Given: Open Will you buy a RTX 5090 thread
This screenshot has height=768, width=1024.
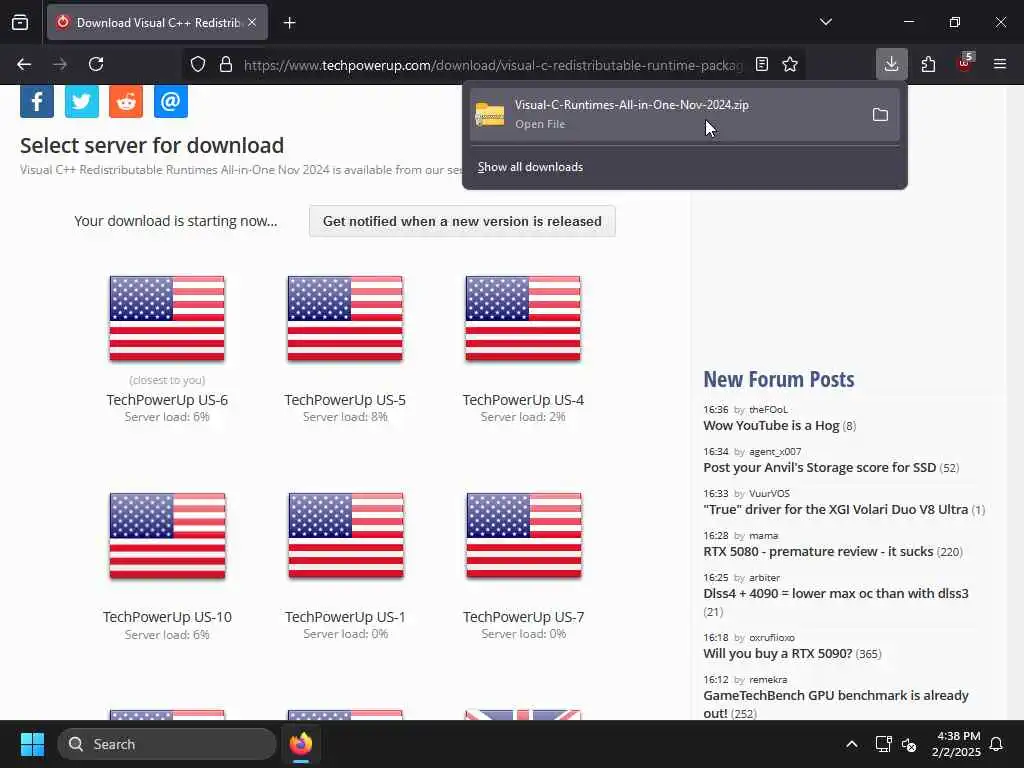Looking at the screenshot, I should (778, 654).
